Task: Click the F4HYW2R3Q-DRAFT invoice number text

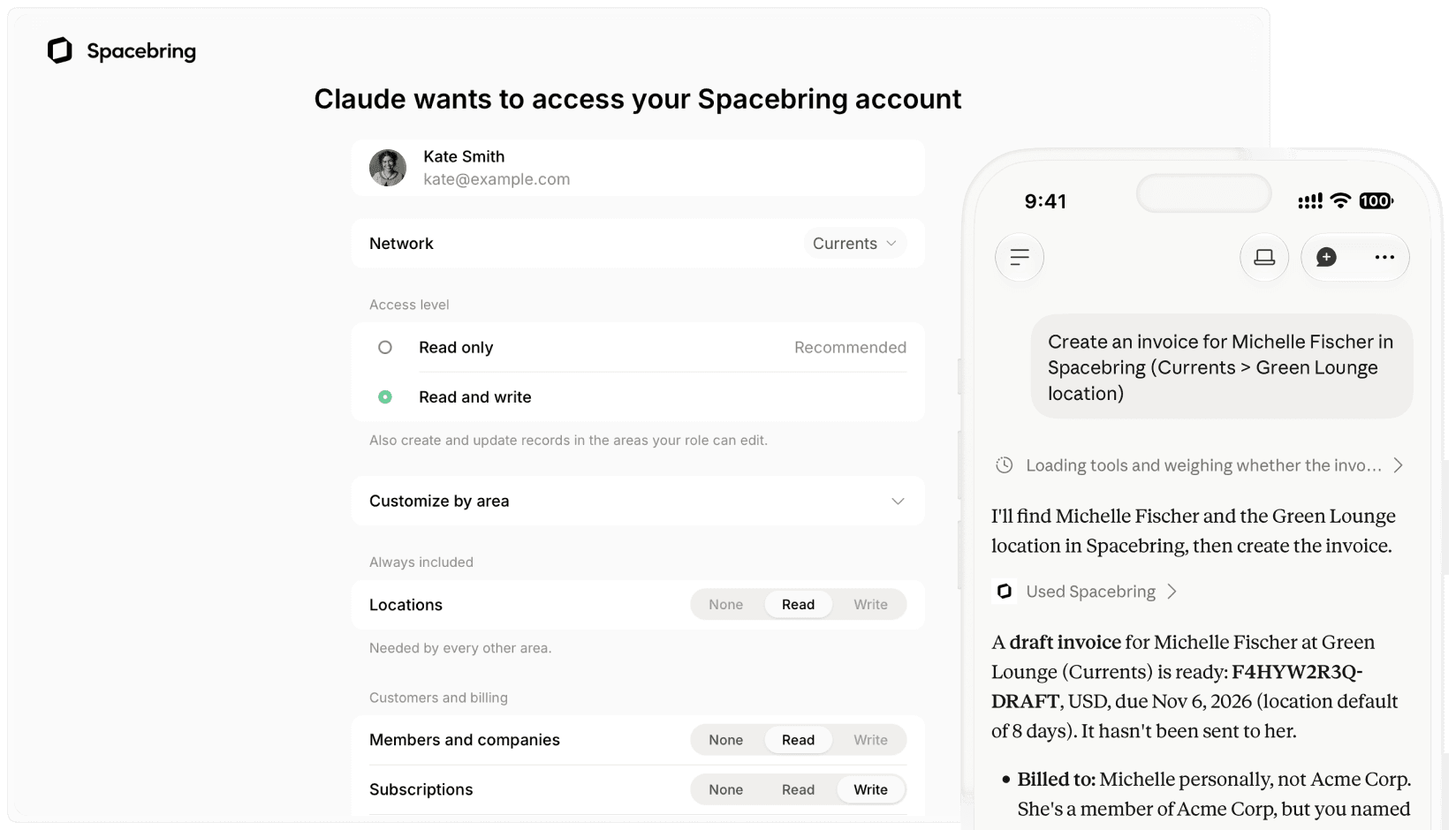Action: tap(1177, 686)
